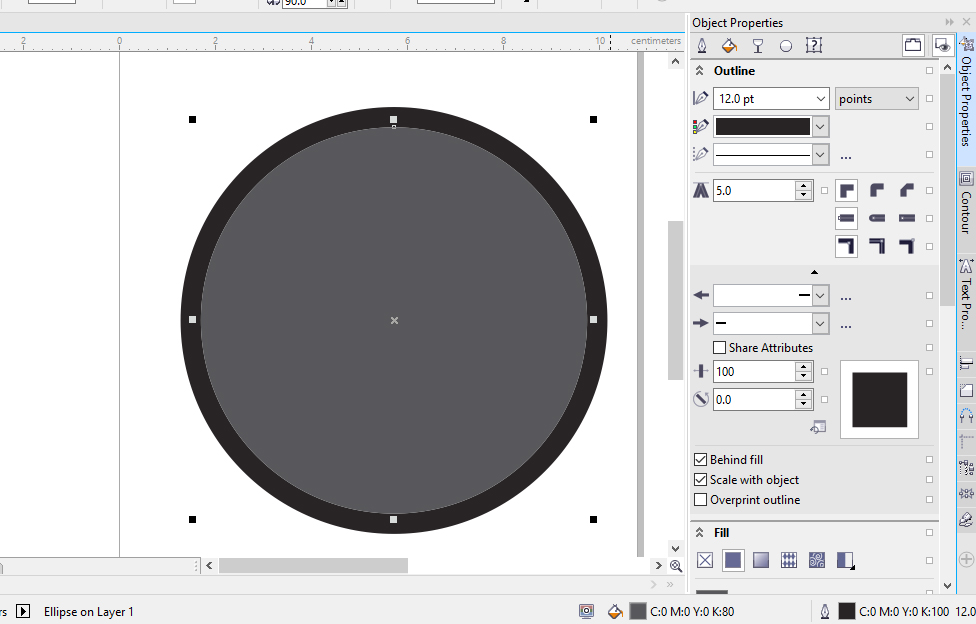This screenshot has width=976, height=624.
Task: Open the Outline tab pen nib icon
Action: (702, 45)
